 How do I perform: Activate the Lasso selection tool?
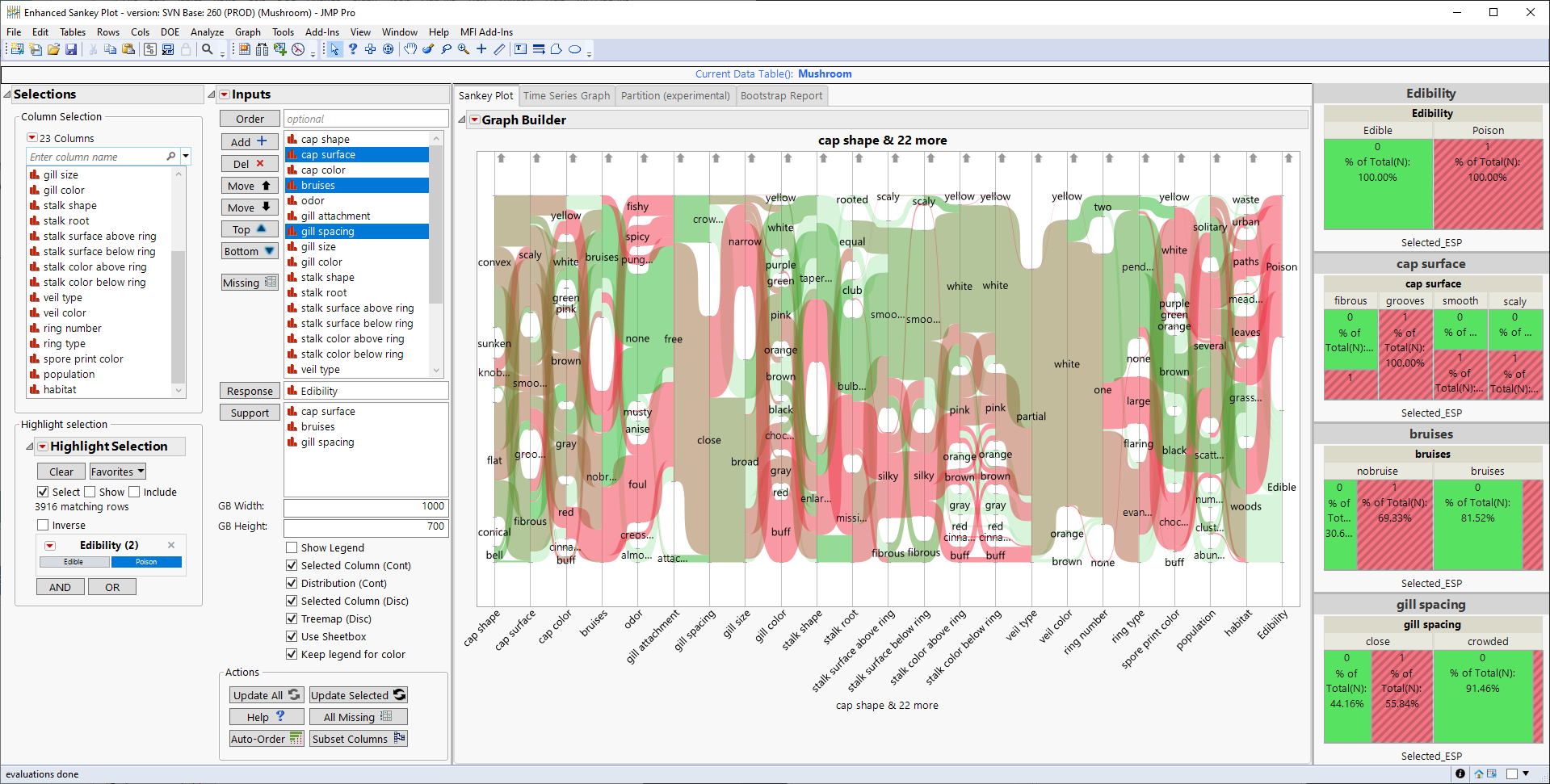click(446, 49)
